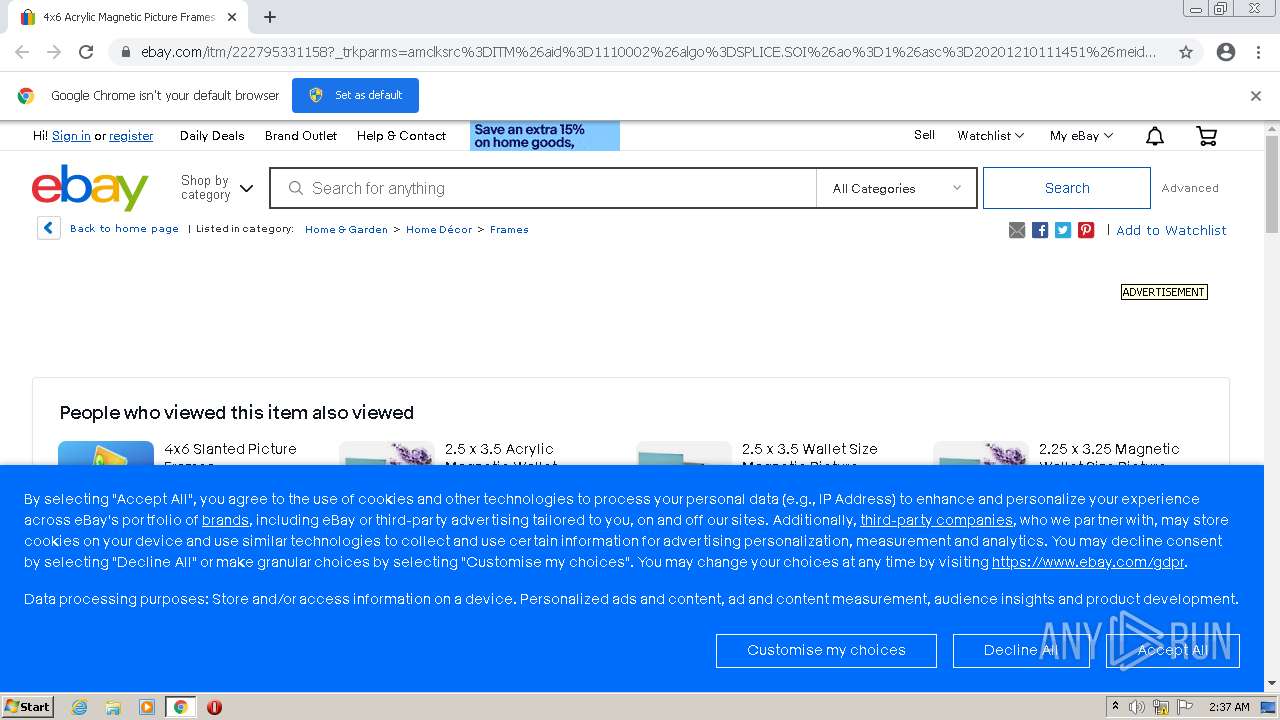Click Customise my choices button

(x=826, y=650)
